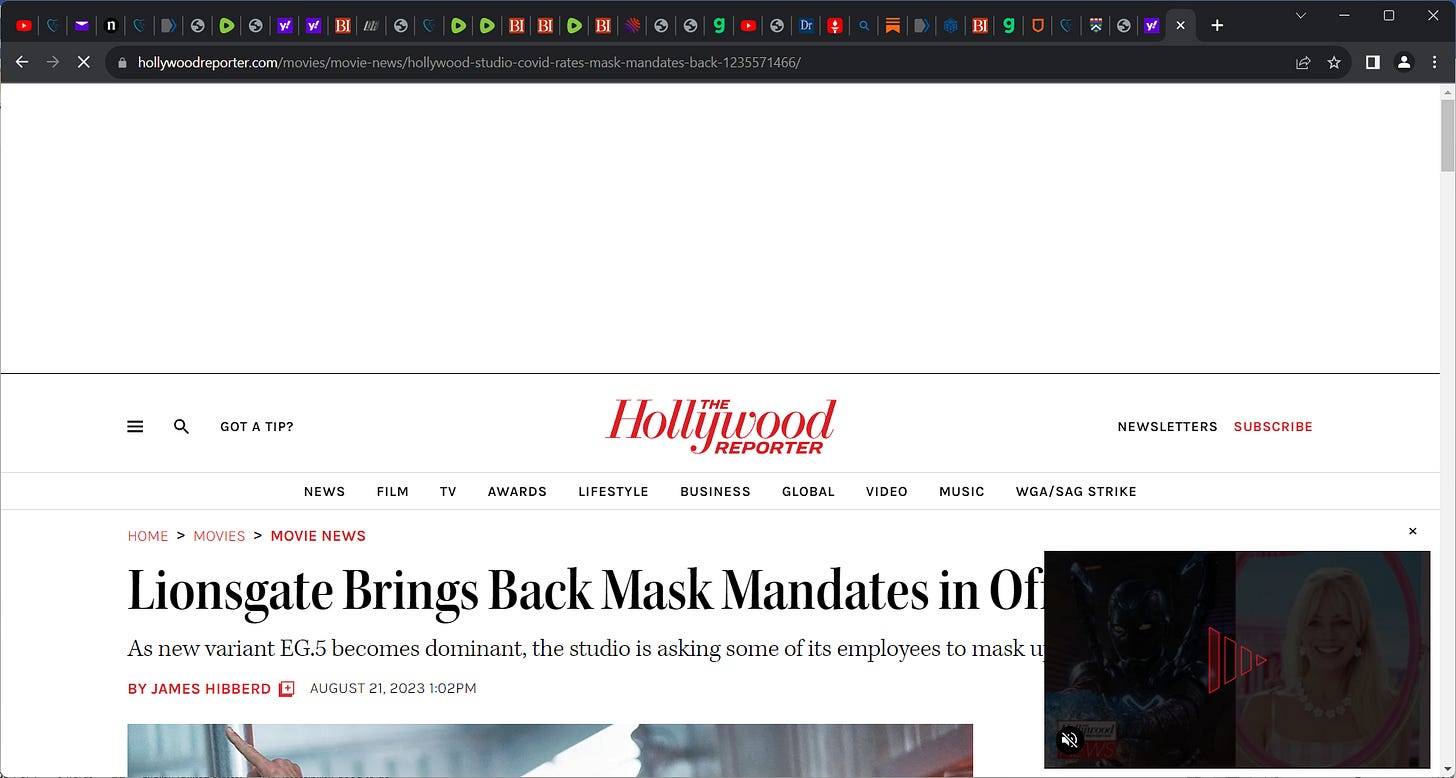Open the FILM section
1456x778 pixels.
click(392, 491)
